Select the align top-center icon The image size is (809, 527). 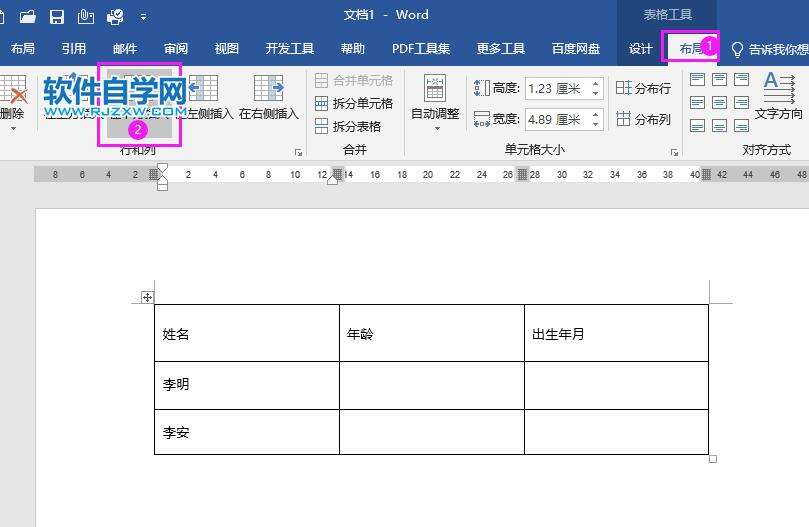(719, 79)
